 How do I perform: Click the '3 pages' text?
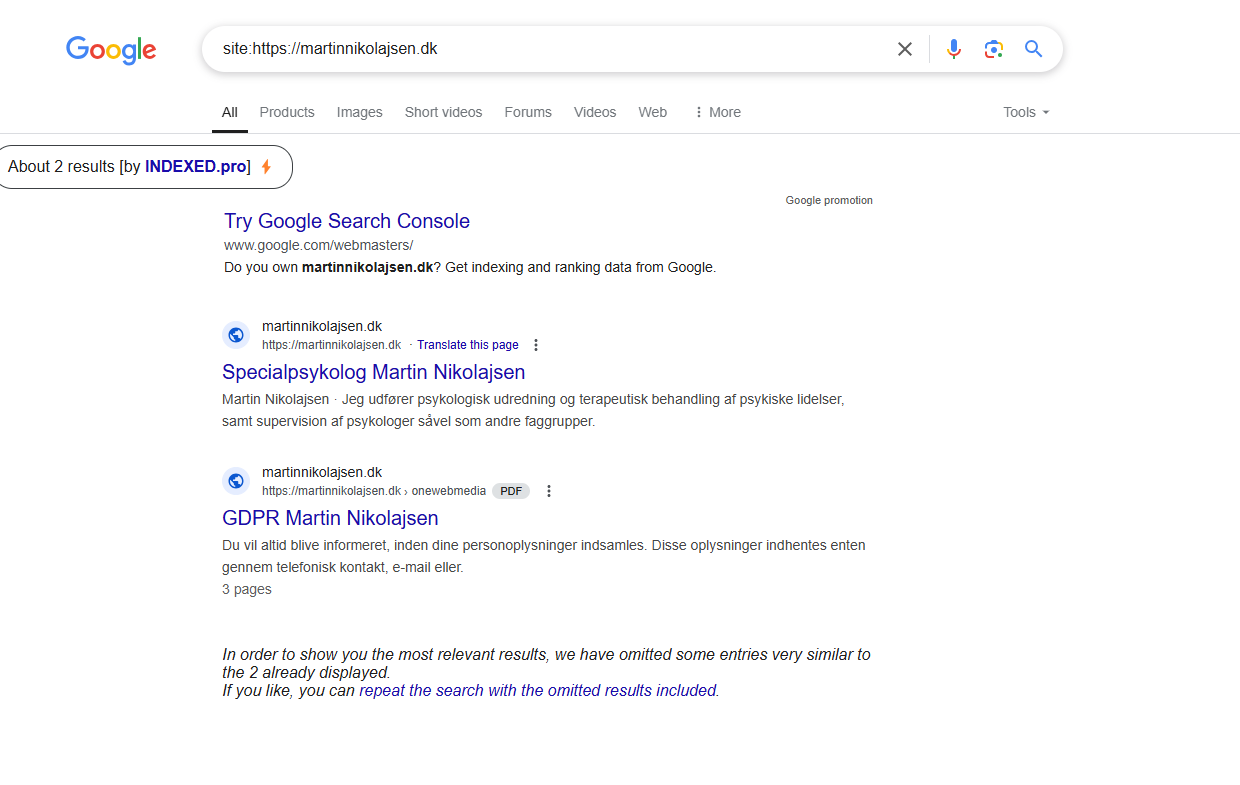coord(247,589)
